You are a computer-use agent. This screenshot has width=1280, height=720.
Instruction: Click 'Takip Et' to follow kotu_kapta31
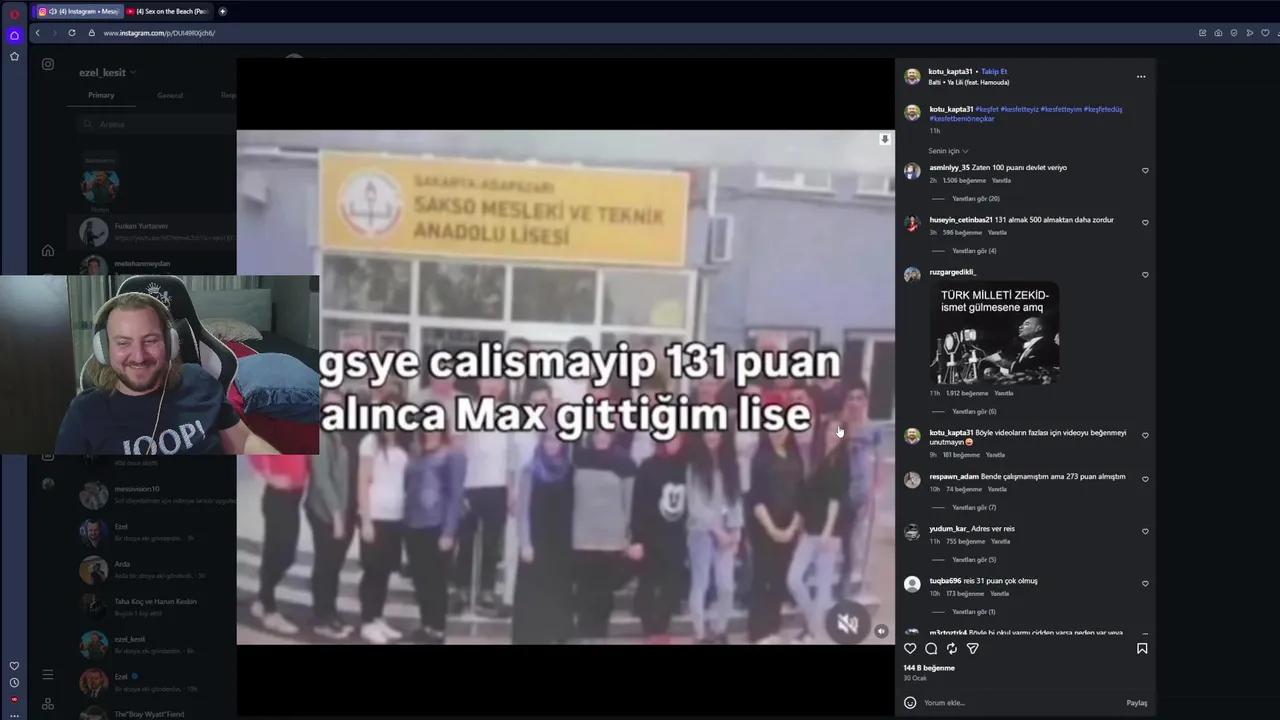[x=994, y=72]
